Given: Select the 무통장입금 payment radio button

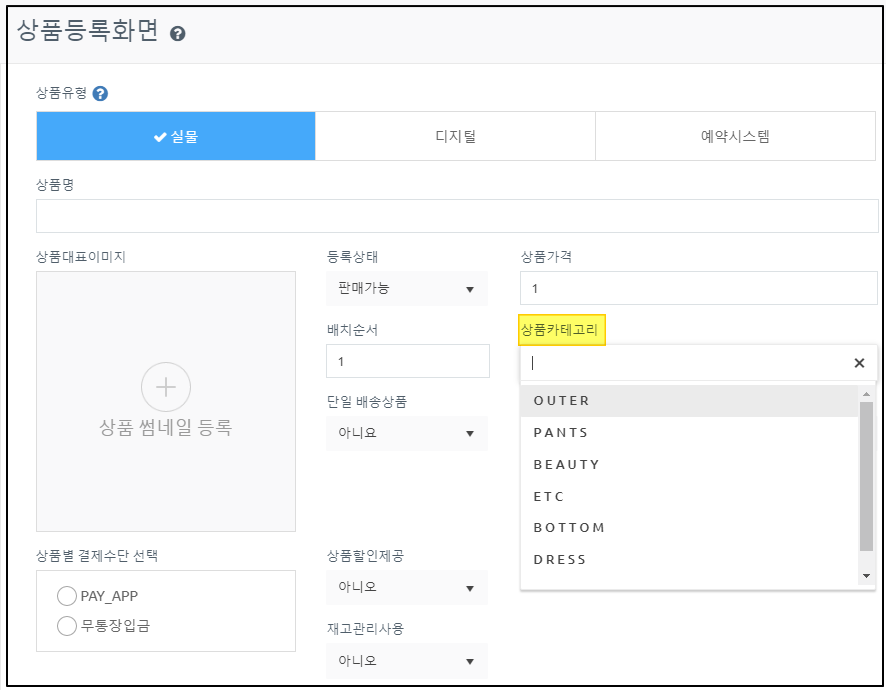Looking at the screenshot, I should click(67, 626).
